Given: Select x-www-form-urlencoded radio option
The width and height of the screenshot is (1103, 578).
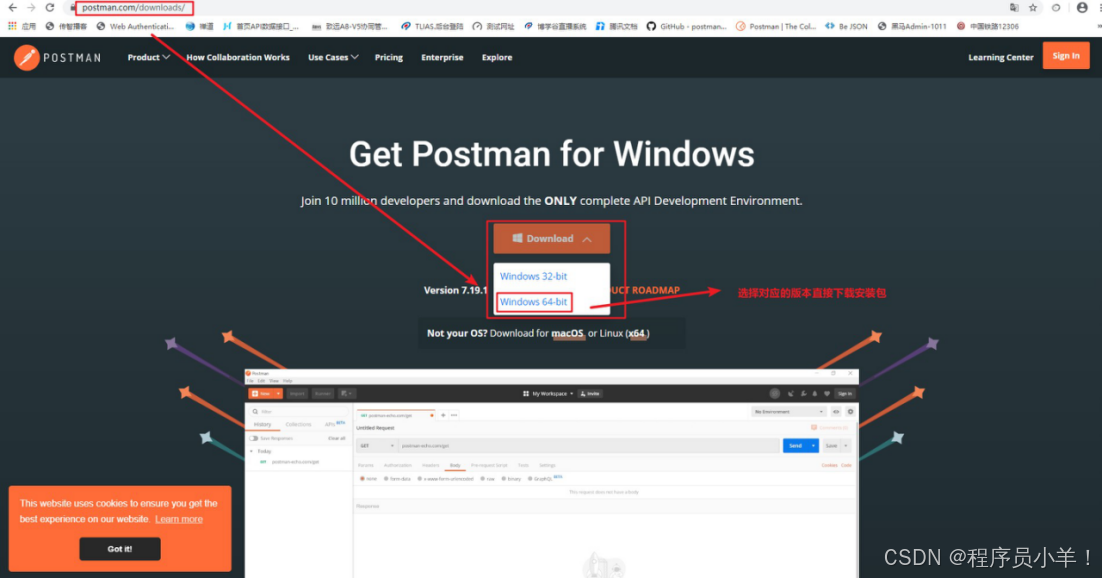Looking at the screenshot, I should click(x=420, y=479).
